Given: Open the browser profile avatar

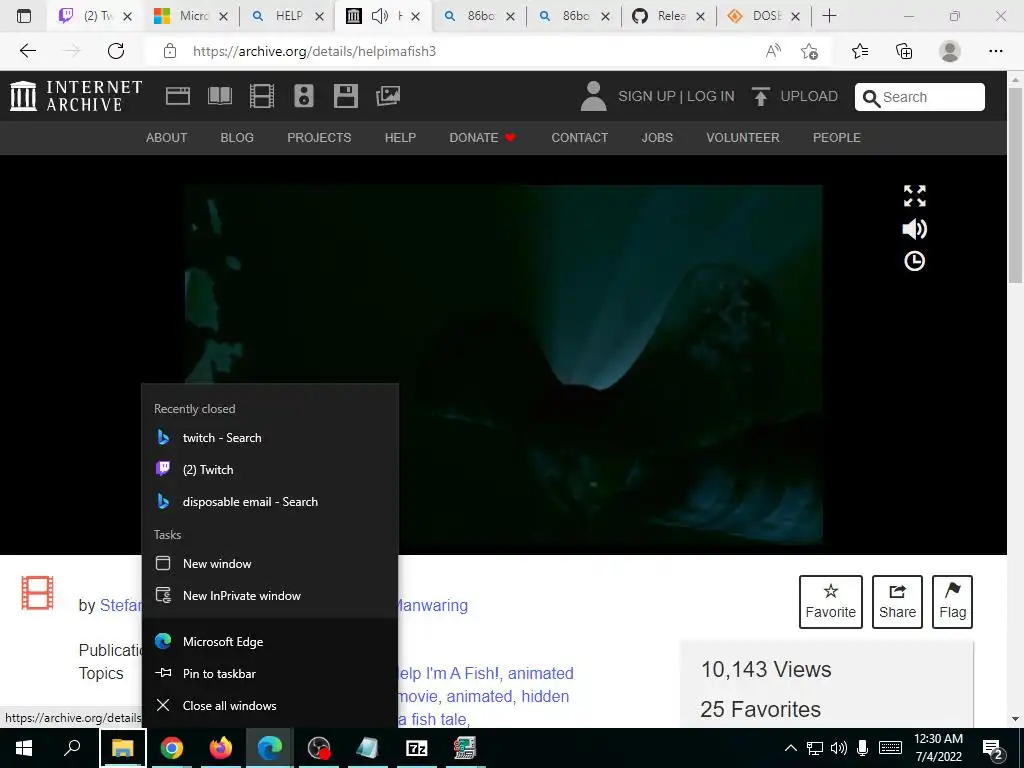Looking at the screenshot, I should (x=950, y=51).
